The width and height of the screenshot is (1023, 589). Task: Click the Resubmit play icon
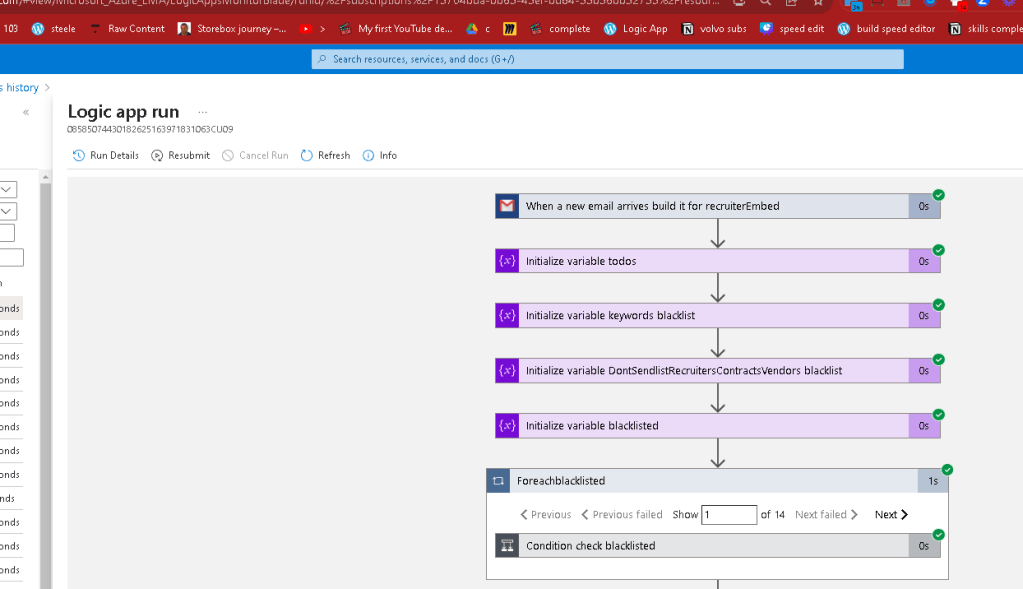(157, 155)
